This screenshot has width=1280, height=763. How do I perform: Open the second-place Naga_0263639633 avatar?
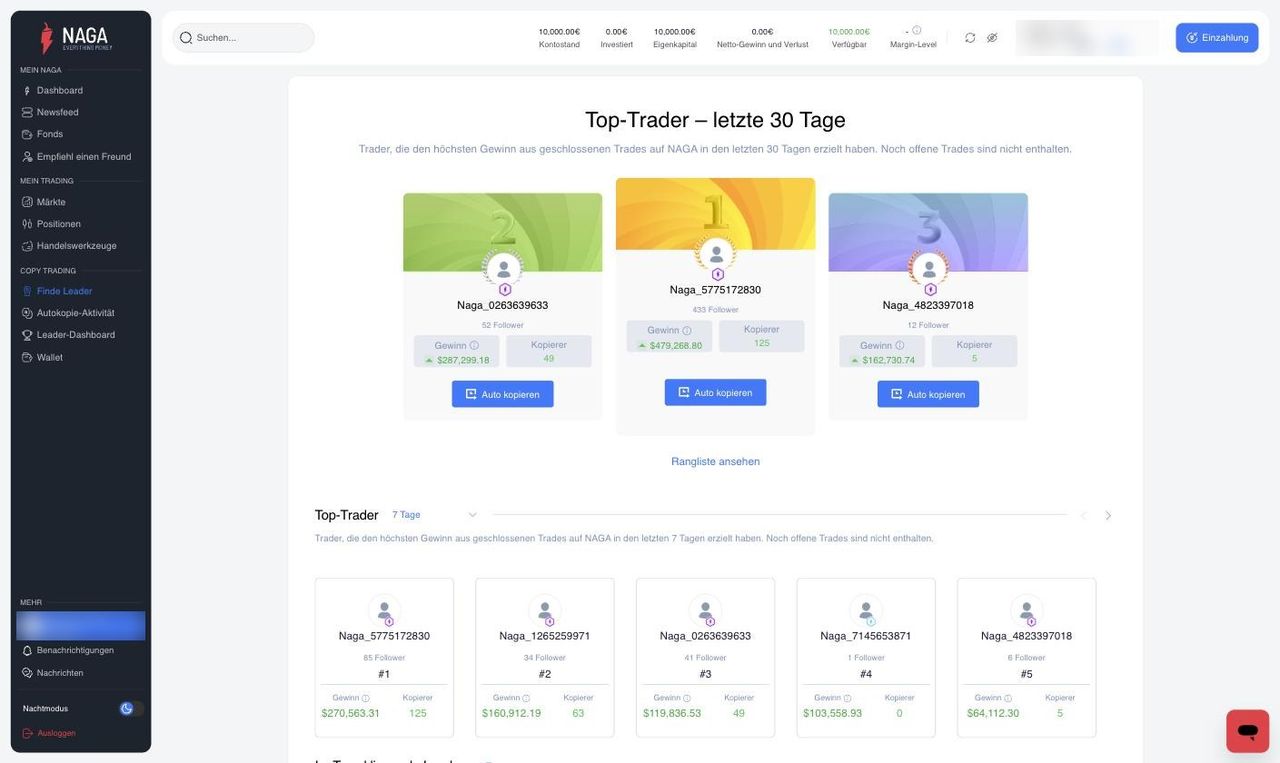(503, 269)
